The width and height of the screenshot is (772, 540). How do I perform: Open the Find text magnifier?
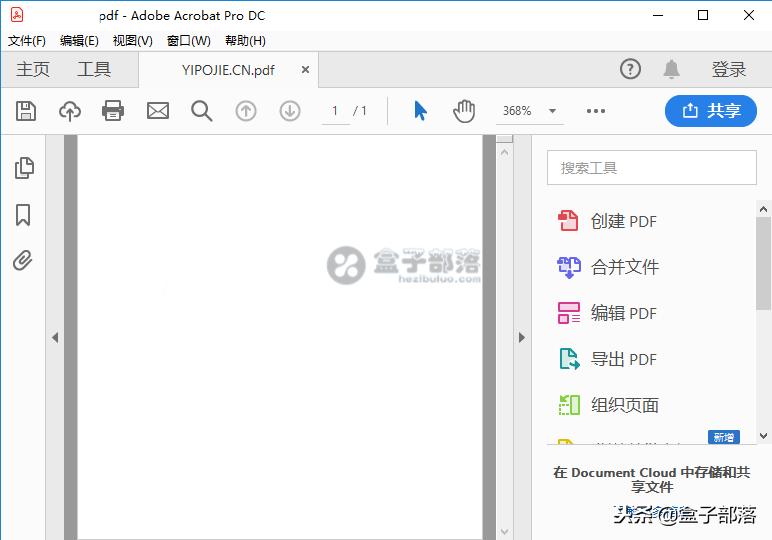(201, 111)
